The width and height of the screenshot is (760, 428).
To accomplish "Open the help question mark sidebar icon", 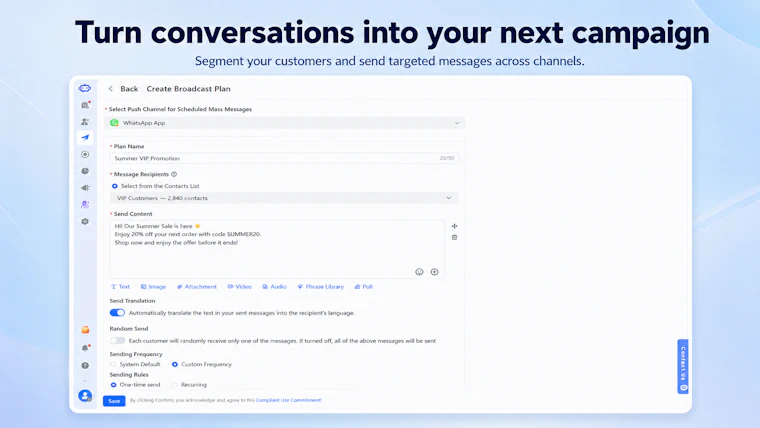I will pyautogui.click(x=85, y=365).
